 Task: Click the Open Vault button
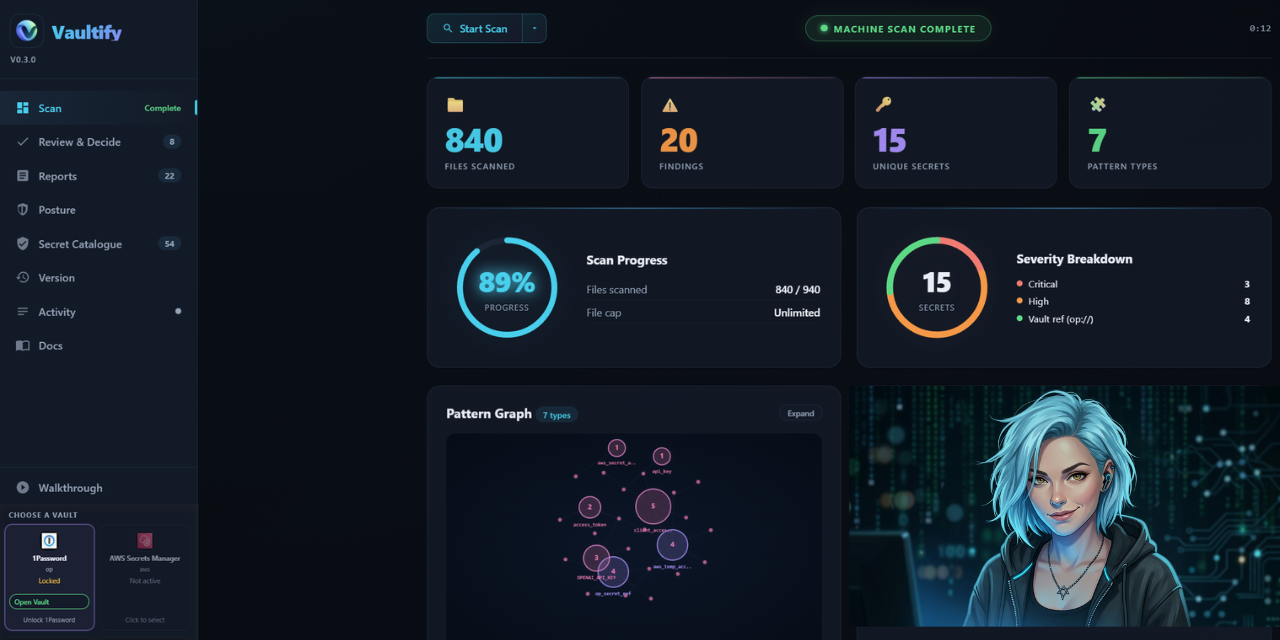pos(49,602)
